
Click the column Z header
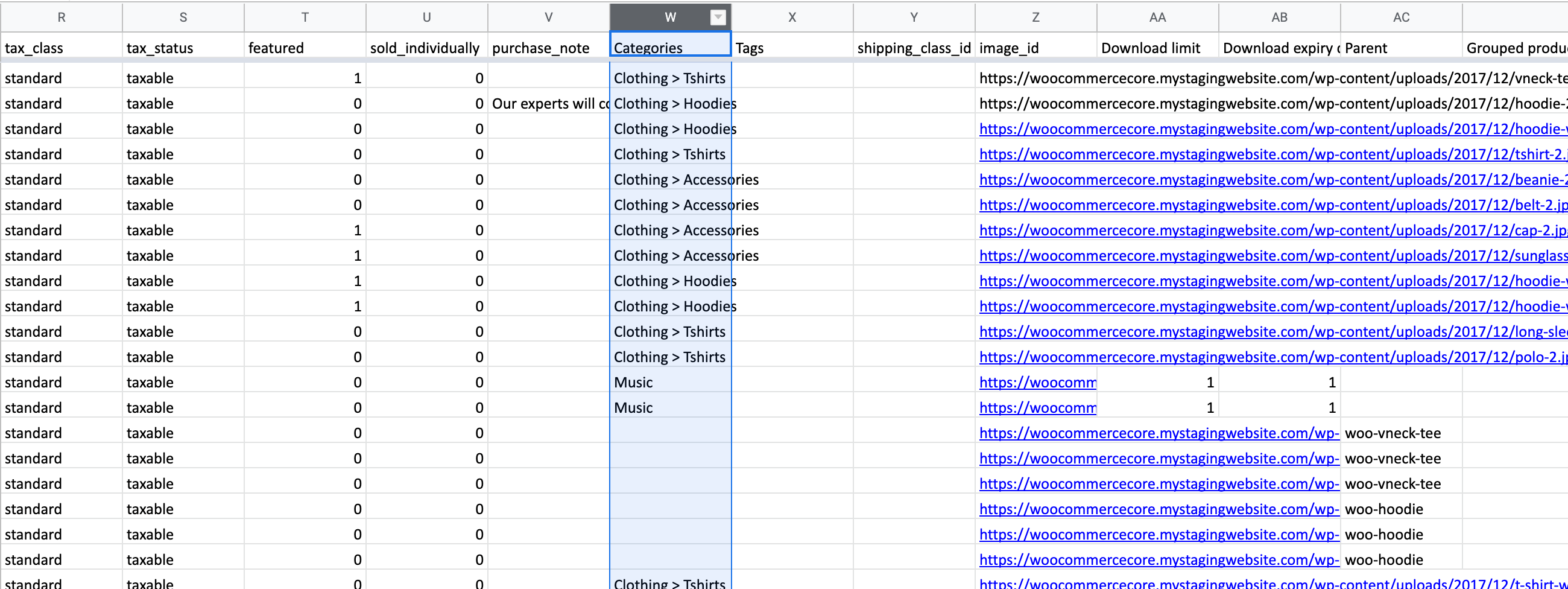[x=1035, y=18]
